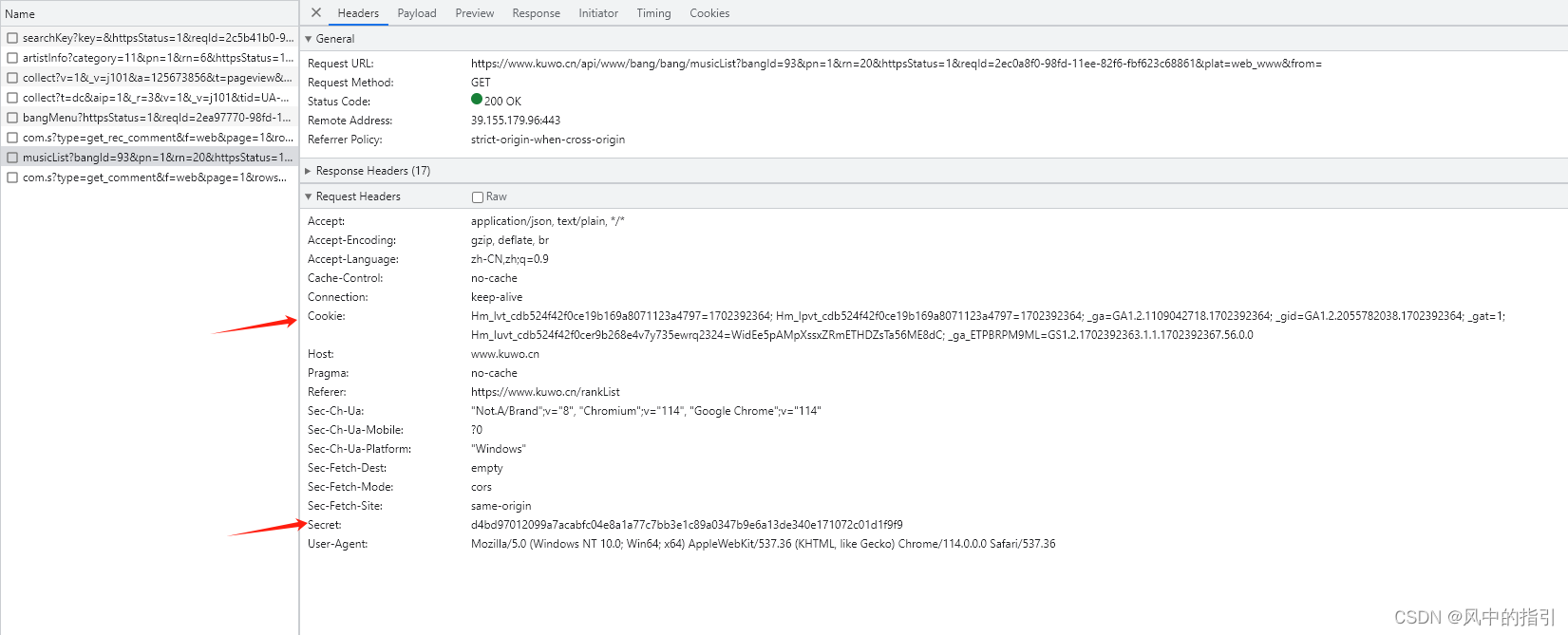Click the Cache-Control header label
This screenshot has width=1568, height=635.
coord(346,278)
